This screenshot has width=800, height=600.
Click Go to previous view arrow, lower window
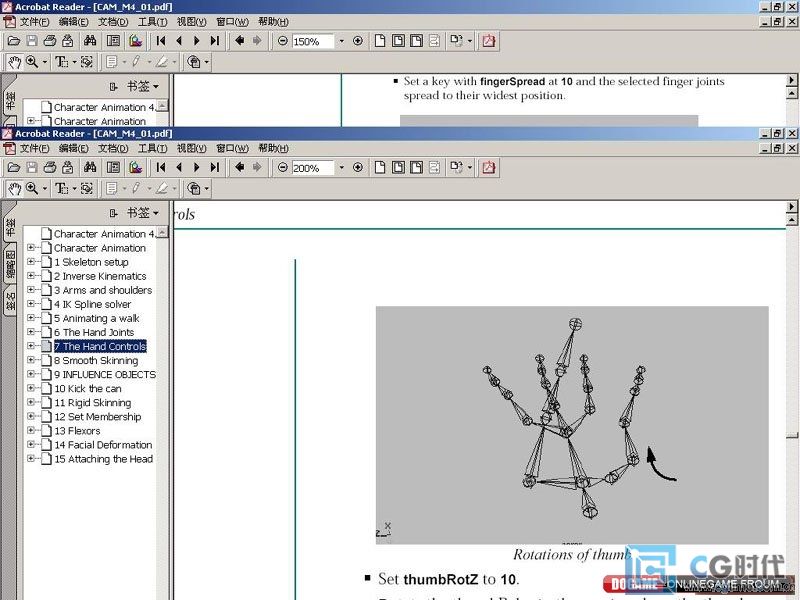point(239,167)
